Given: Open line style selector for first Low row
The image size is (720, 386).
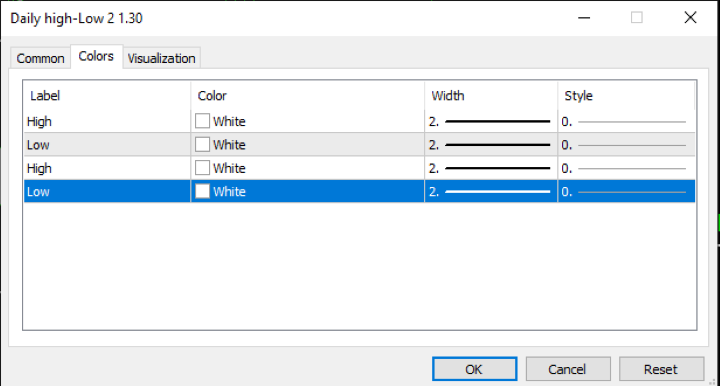Looking at the screenshot, I should coord(626,145).
